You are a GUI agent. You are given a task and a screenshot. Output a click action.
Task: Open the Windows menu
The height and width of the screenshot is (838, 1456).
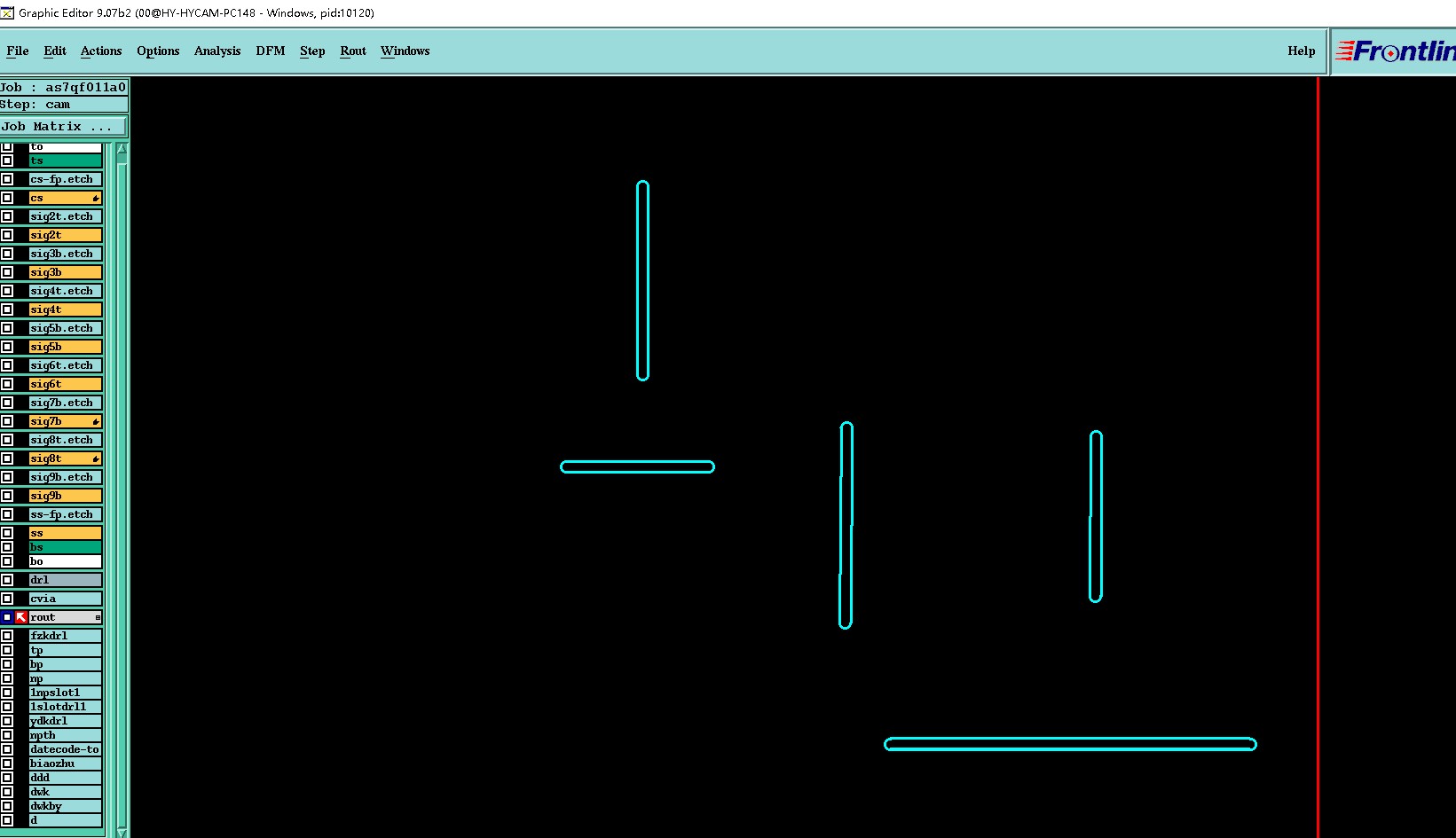click(405, 51)
